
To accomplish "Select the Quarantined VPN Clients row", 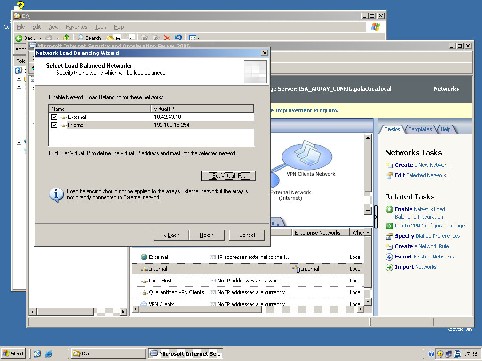I will [x=248, y=292].
